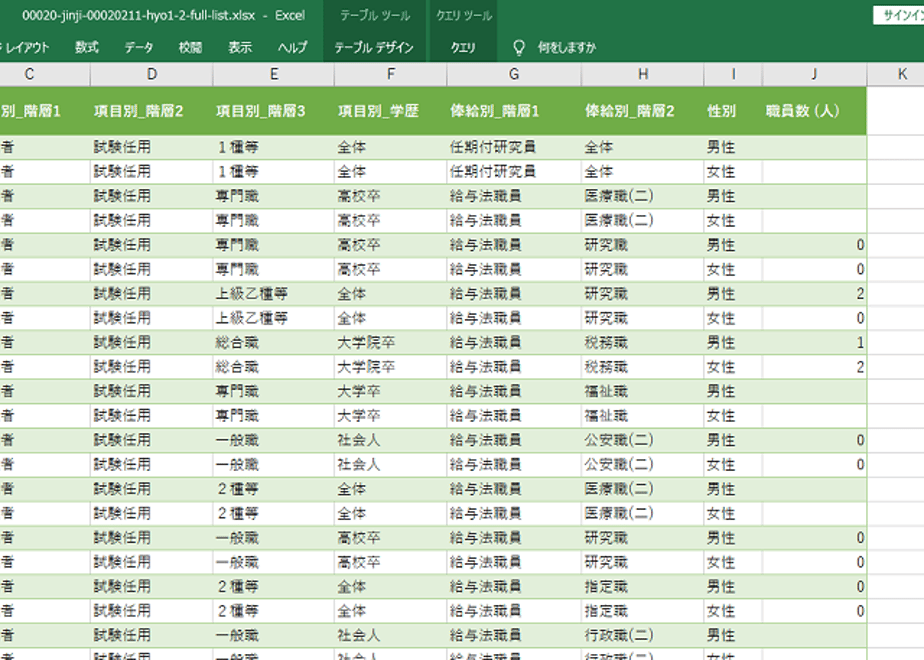Select 職員数 value 1 in 税務職 row
Screen dimensions: 924x660
point(814,343)
